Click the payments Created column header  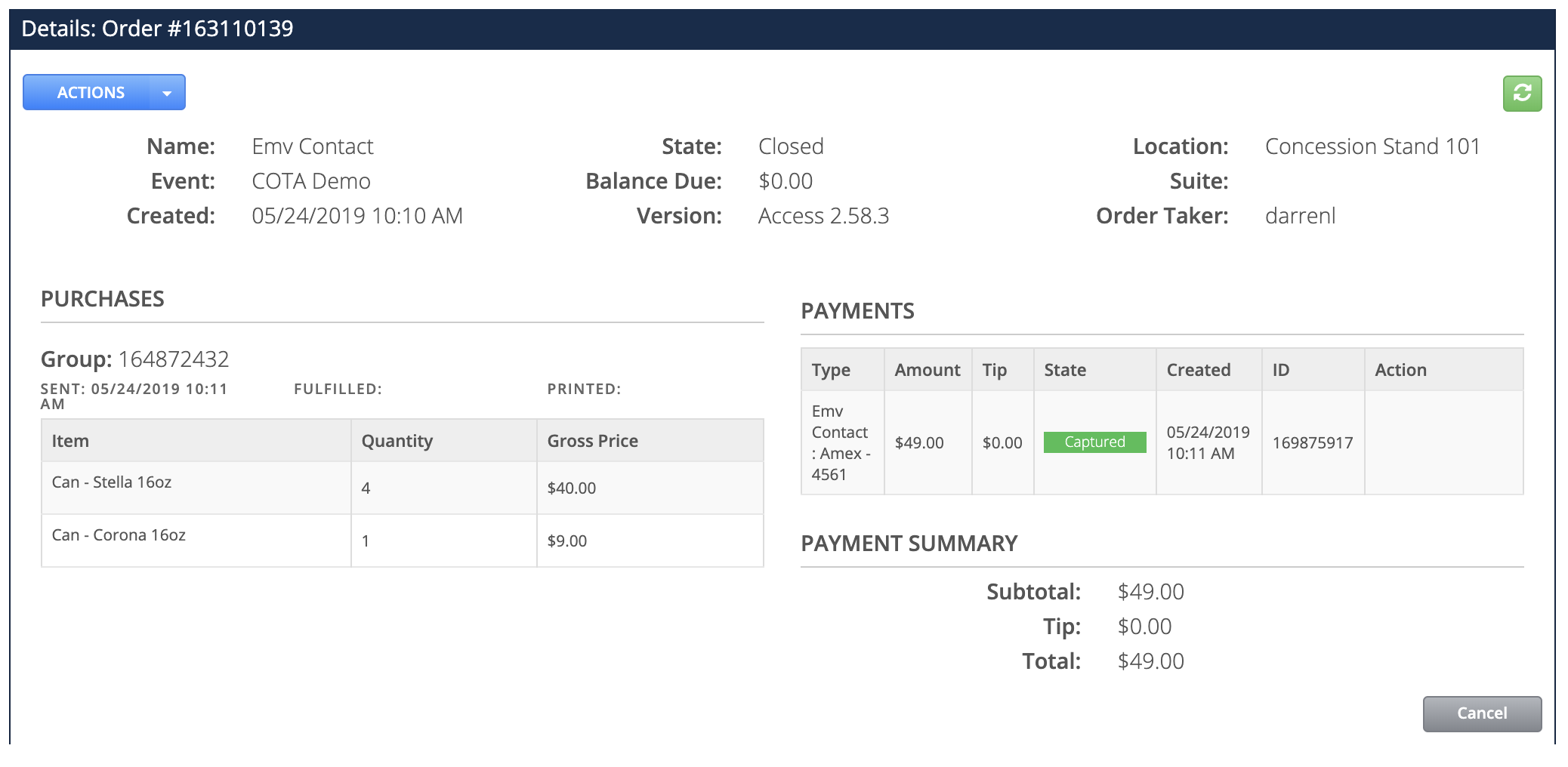(x=1209, y=370)
